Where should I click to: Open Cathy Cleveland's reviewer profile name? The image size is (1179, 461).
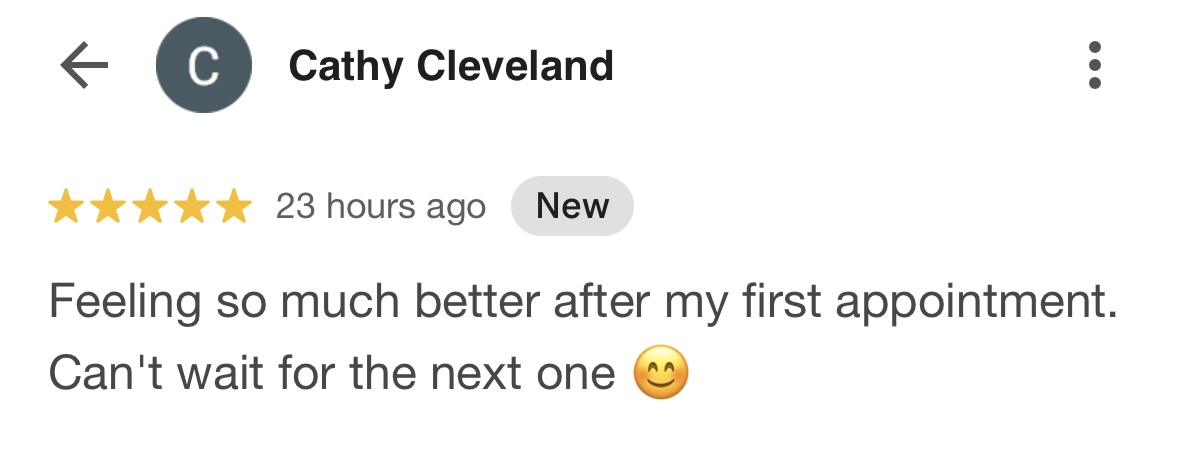pos(451,67)
